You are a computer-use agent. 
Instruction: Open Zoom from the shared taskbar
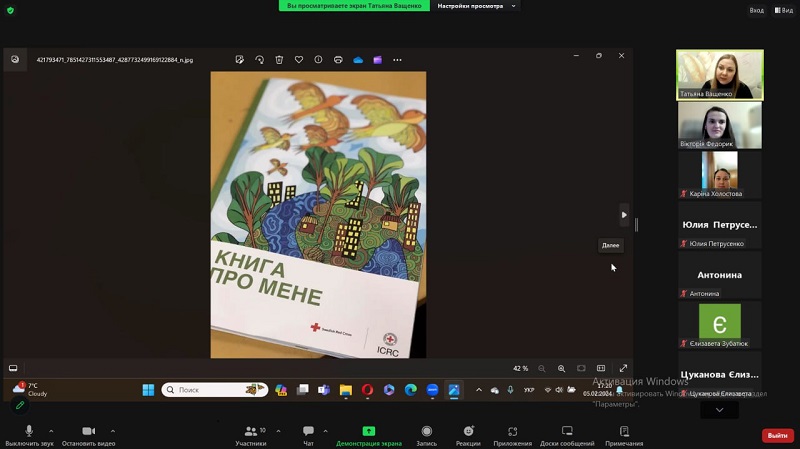click(432, 390)
